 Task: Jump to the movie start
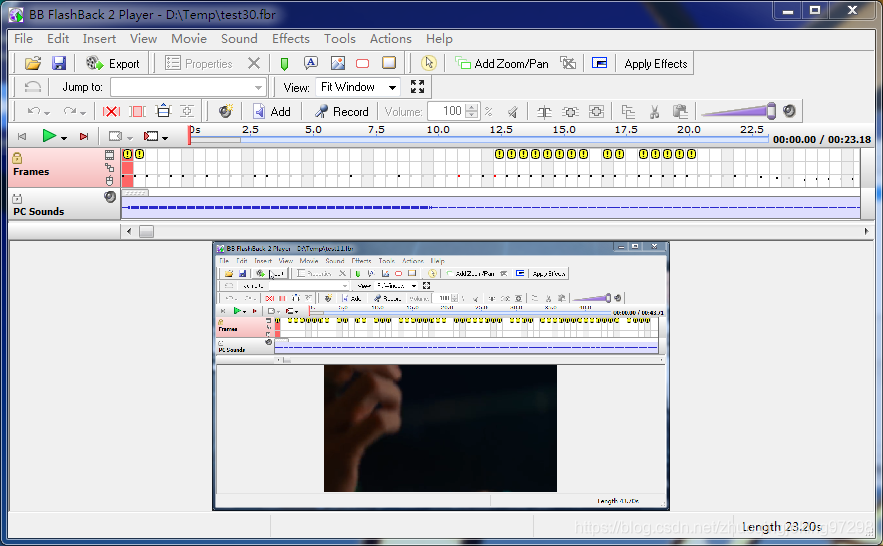[22, 136]
